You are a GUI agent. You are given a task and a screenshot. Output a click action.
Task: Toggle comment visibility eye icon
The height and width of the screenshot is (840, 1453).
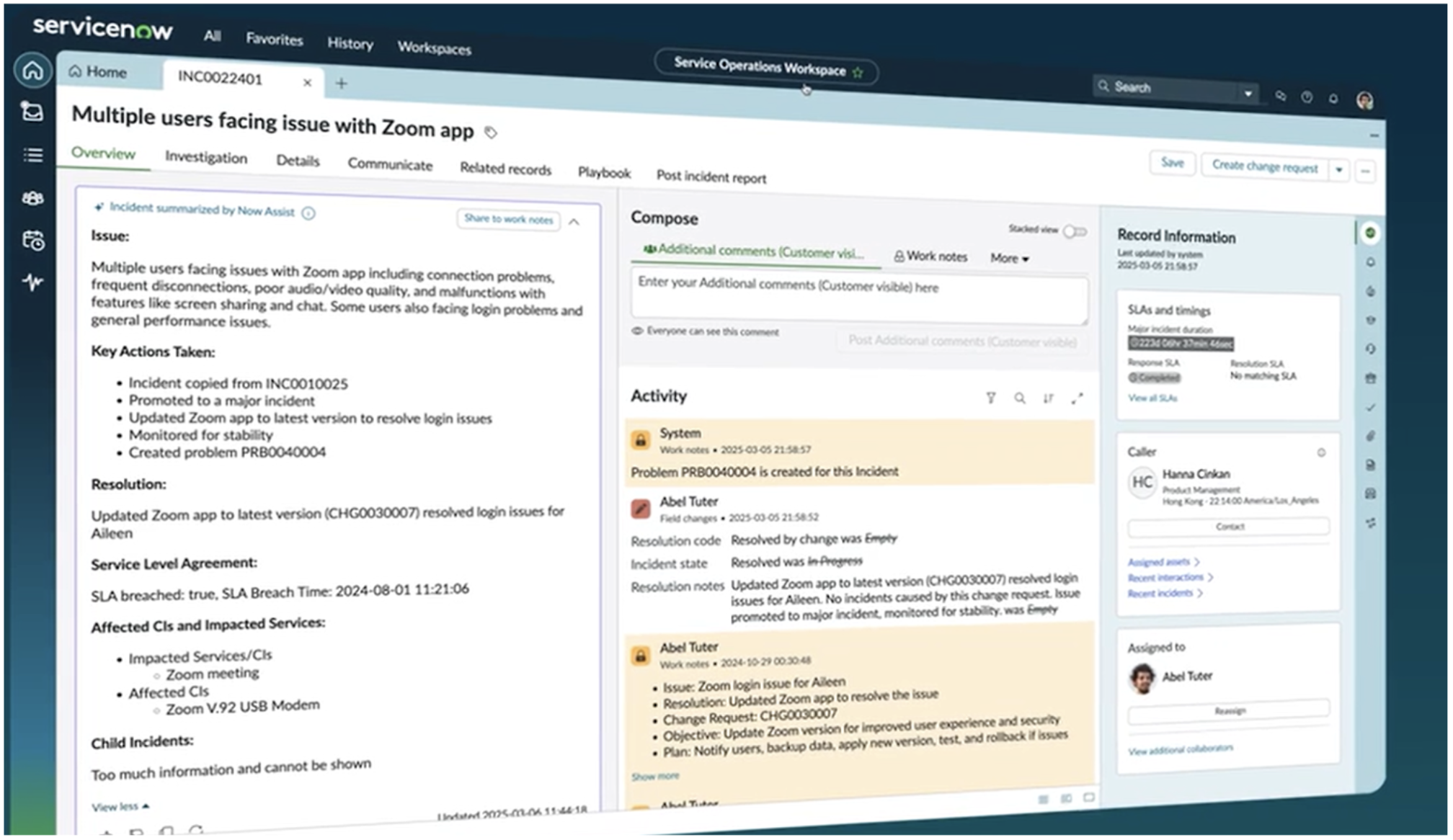coord(637,331)
